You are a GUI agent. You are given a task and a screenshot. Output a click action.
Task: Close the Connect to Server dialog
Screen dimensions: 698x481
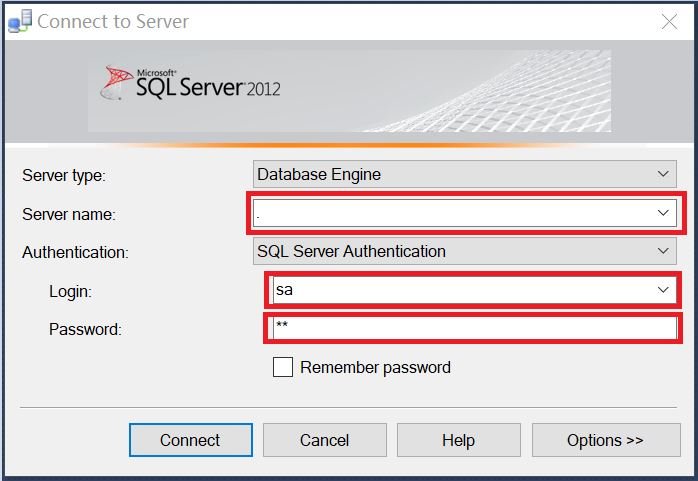pos(669,21)
